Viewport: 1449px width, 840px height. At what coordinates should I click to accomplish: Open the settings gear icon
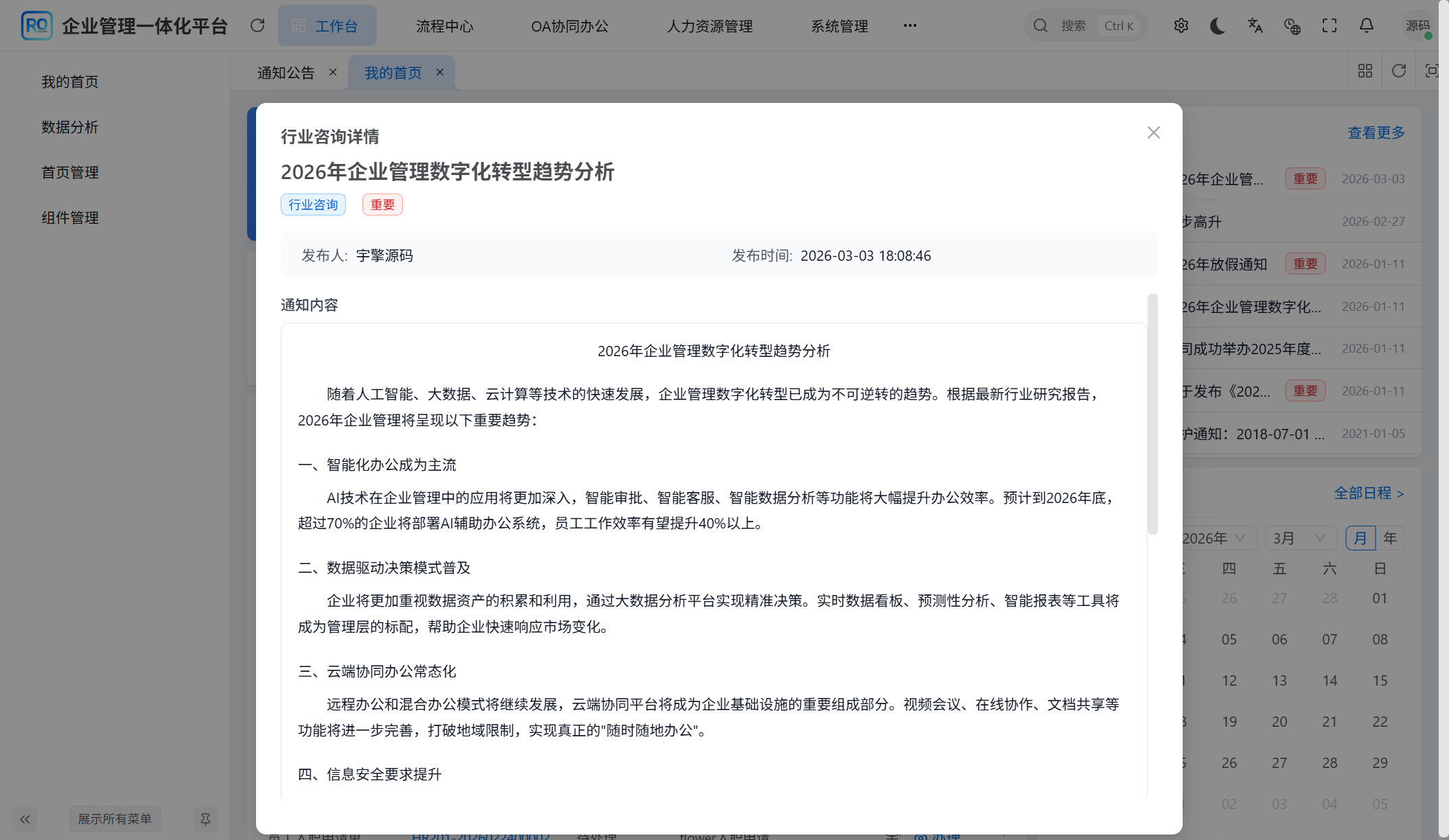click(1181, 25)
